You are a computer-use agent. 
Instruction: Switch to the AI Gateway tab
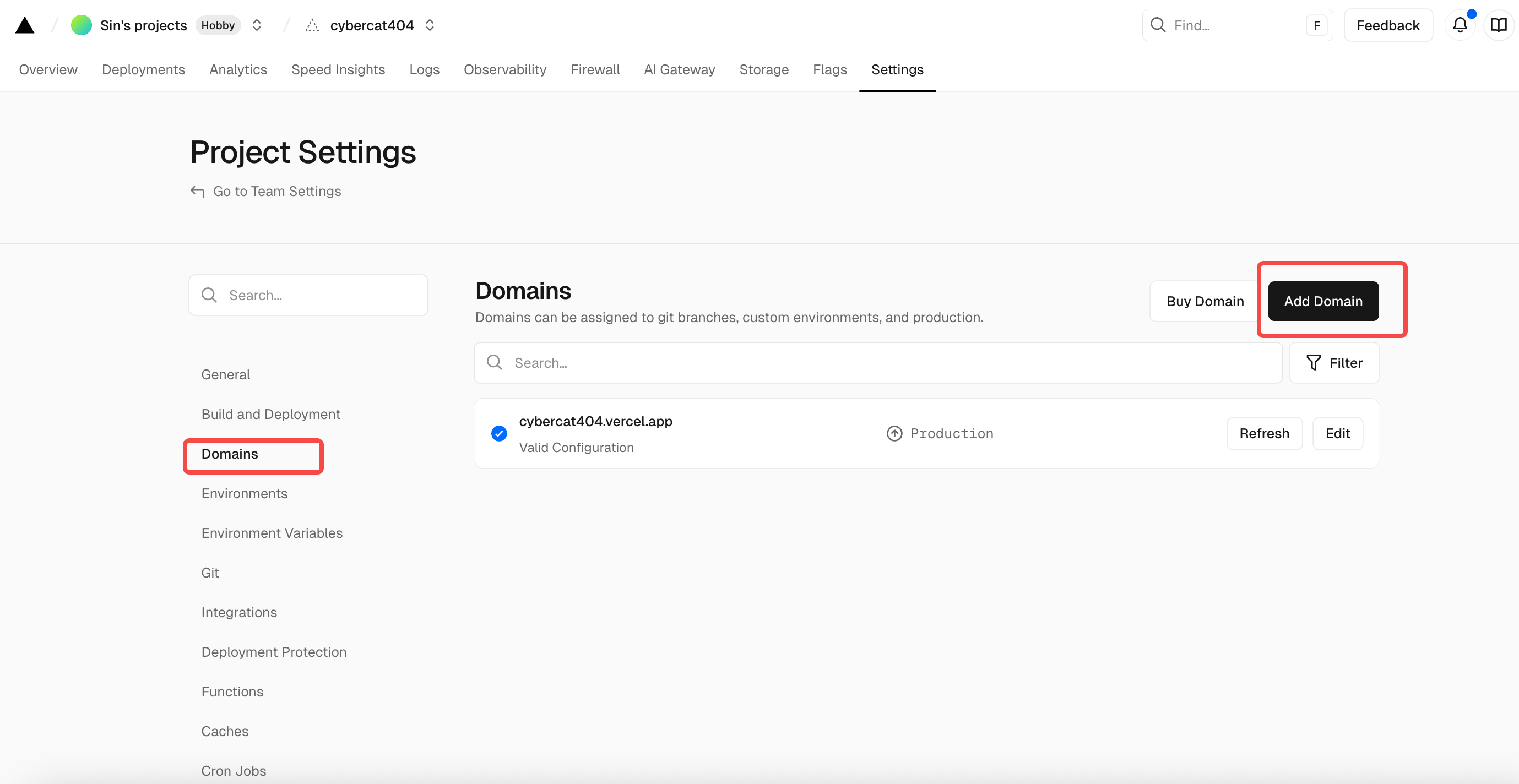click(679, 69)
